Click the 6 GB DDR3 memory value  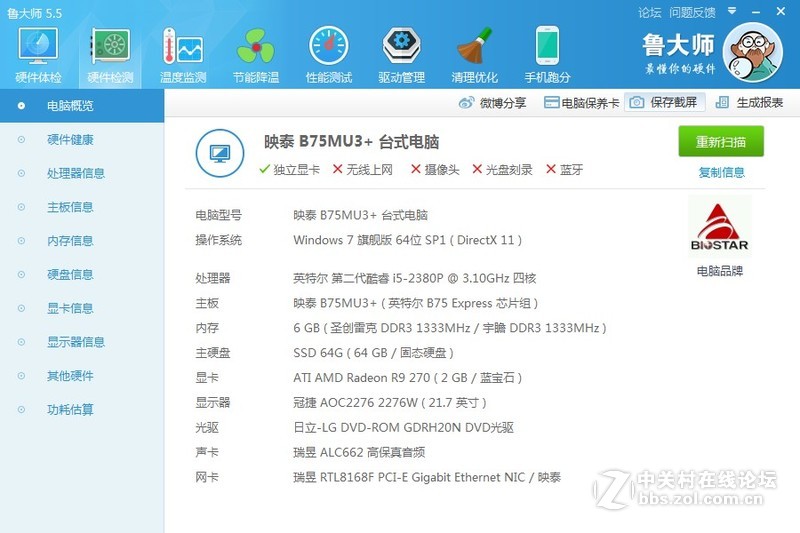(x=449, y=327)
